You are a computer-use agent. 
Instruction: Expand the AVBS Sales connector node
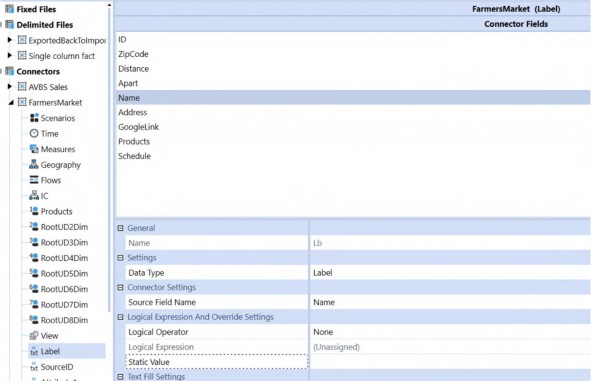(10, 86)
